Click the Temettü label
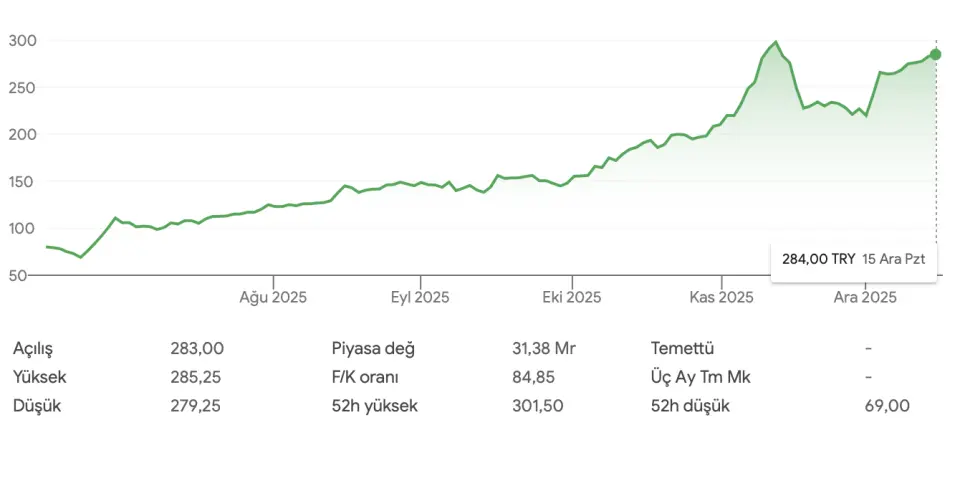Viewport: 960px width, 486px height. pyautogui.click(x=682, y=349)
